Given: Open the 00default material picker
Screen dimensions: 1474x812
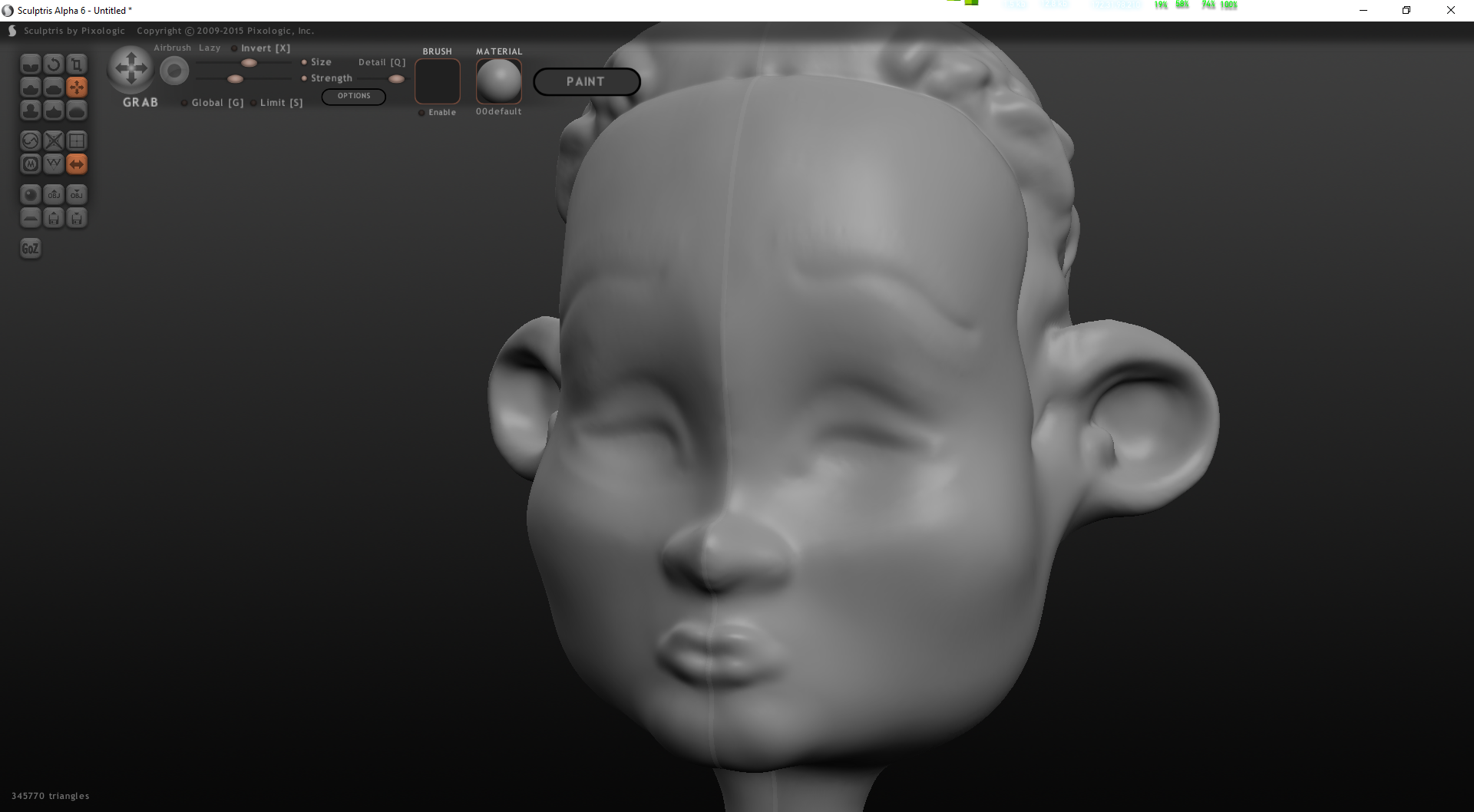Looking at the screenshot, I should coord(499,81).
